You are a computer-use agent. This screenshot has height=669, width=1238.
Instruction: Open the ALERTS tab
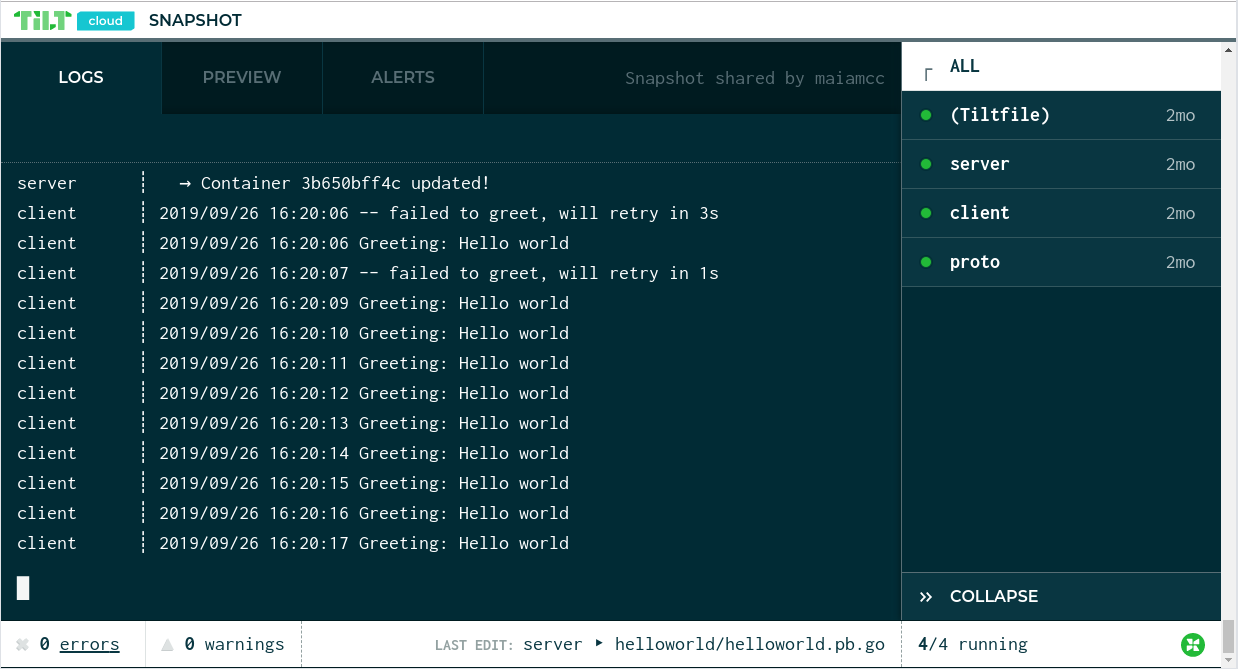point(403,77)
